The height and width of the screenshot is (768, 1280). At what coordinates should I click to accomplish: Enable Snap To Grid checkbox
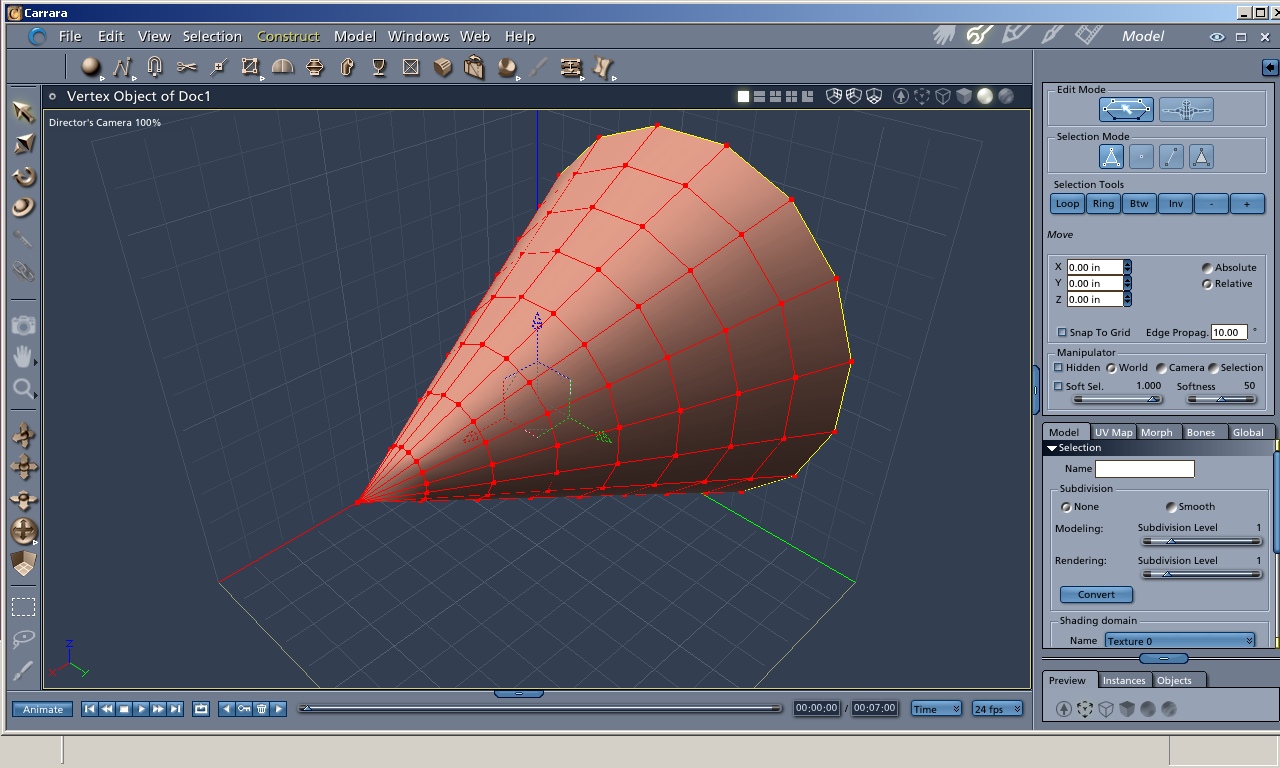pos(1062,332)
